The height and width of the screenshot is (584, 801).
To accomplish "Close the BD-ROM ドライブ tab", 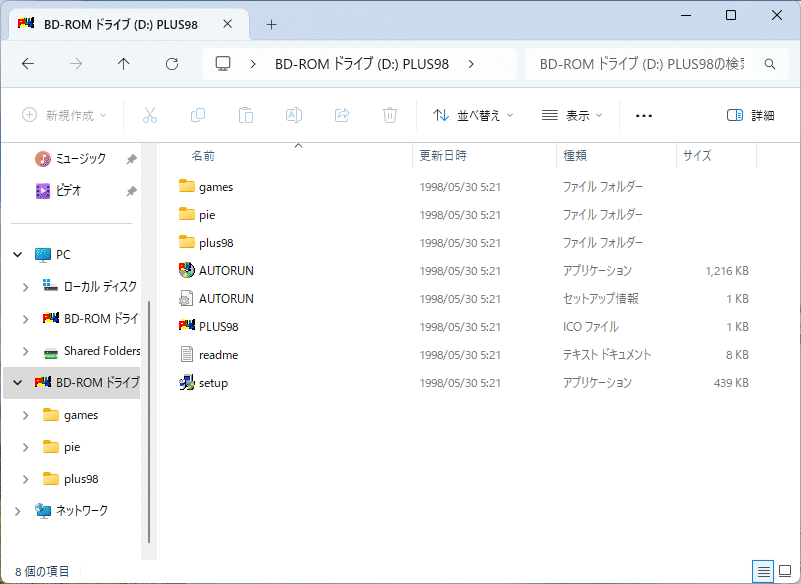I will click(228, 24).
